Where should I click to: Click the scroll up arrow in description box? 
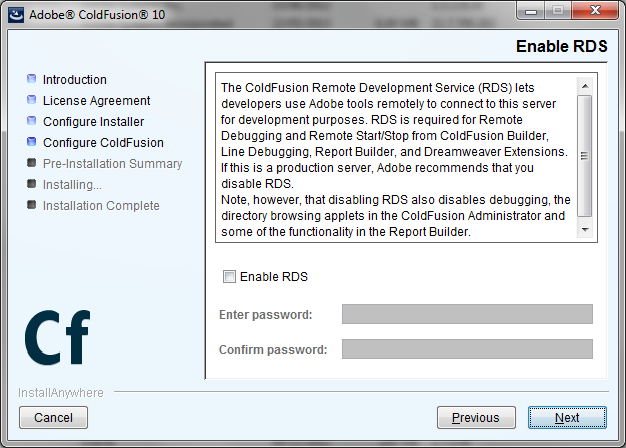click(585, 86)
